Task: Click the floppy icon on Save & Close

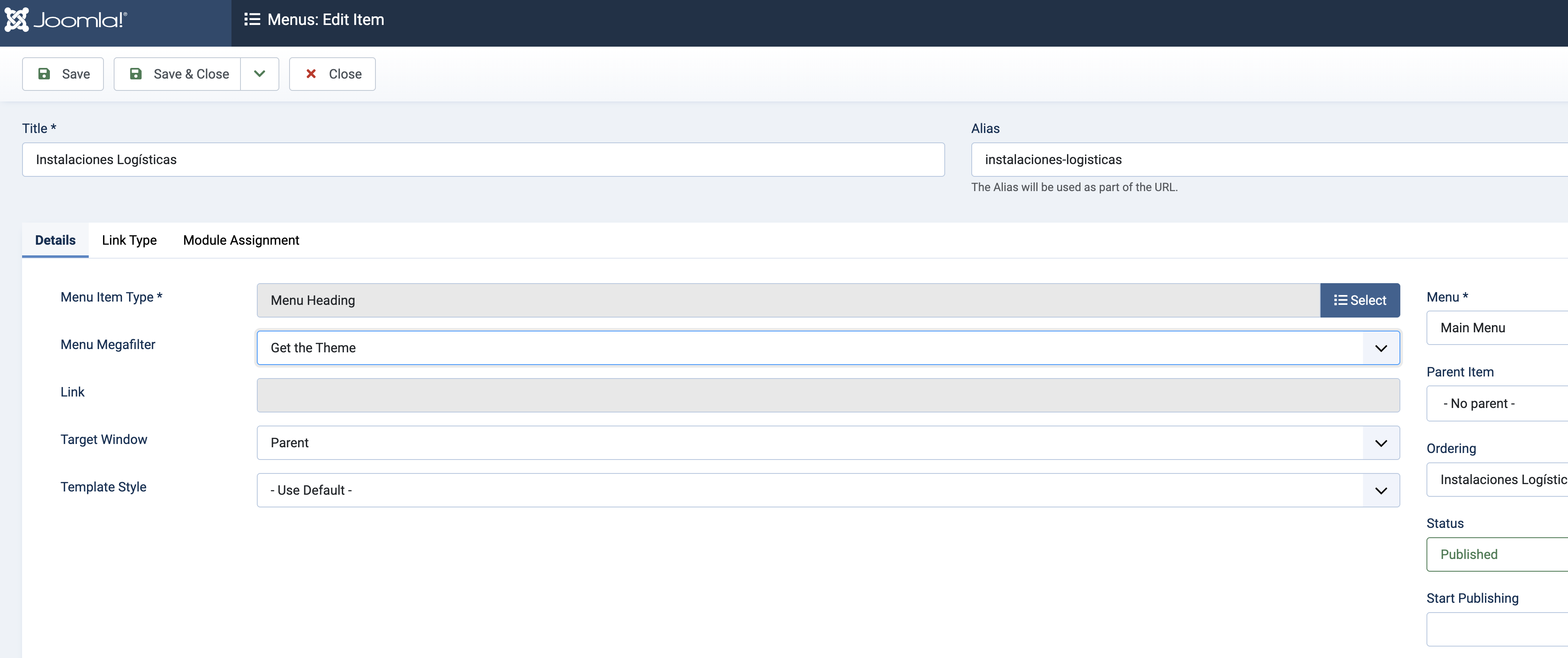Action: [x=136, y=74]
